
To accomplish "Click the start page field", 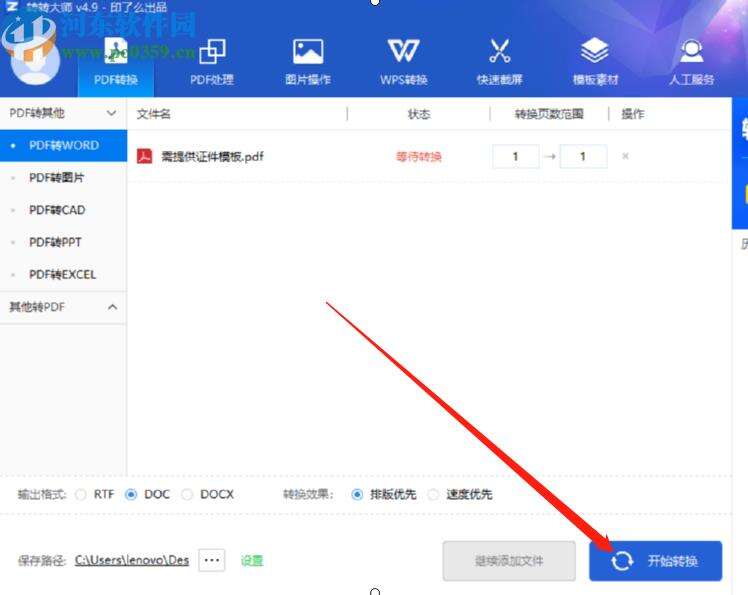I will pos(516,157).
